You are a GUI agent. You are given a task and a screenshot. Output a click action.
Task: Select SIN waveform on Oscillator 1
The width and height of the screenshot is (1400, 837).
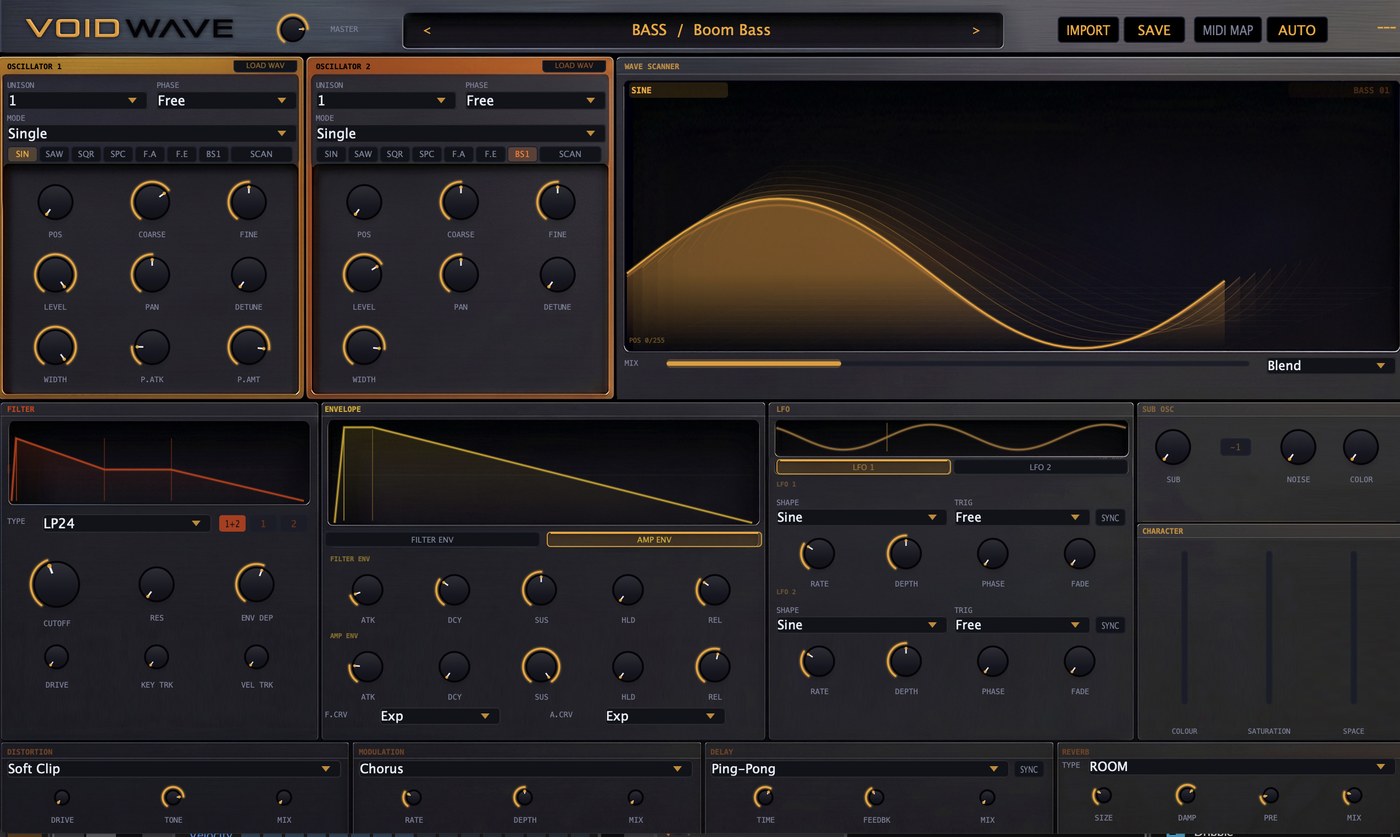pyautogui.click(x=22, y=154)
